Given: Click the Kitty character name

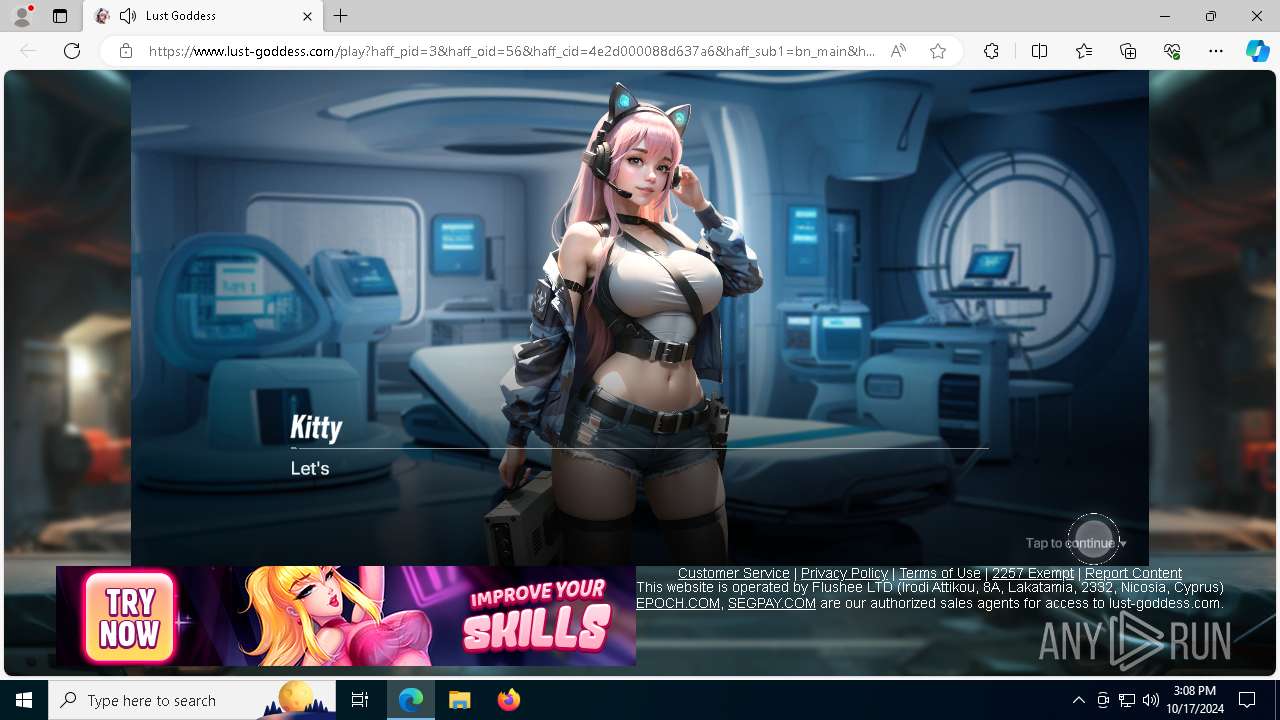Looking at the screenshot, I should tap(316, 428).
